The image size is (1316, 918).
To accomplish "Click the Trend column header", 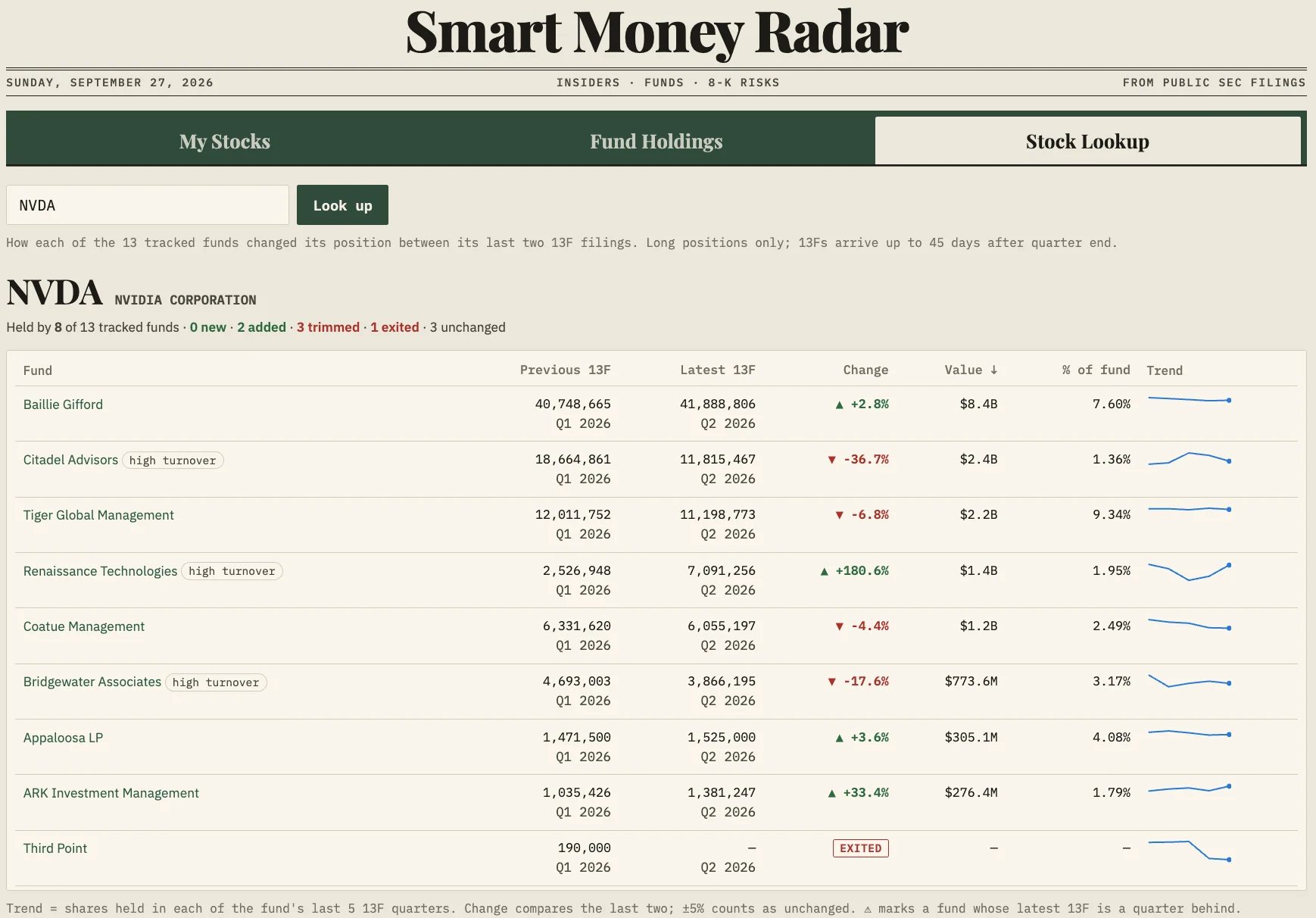I will (1165, 370).
